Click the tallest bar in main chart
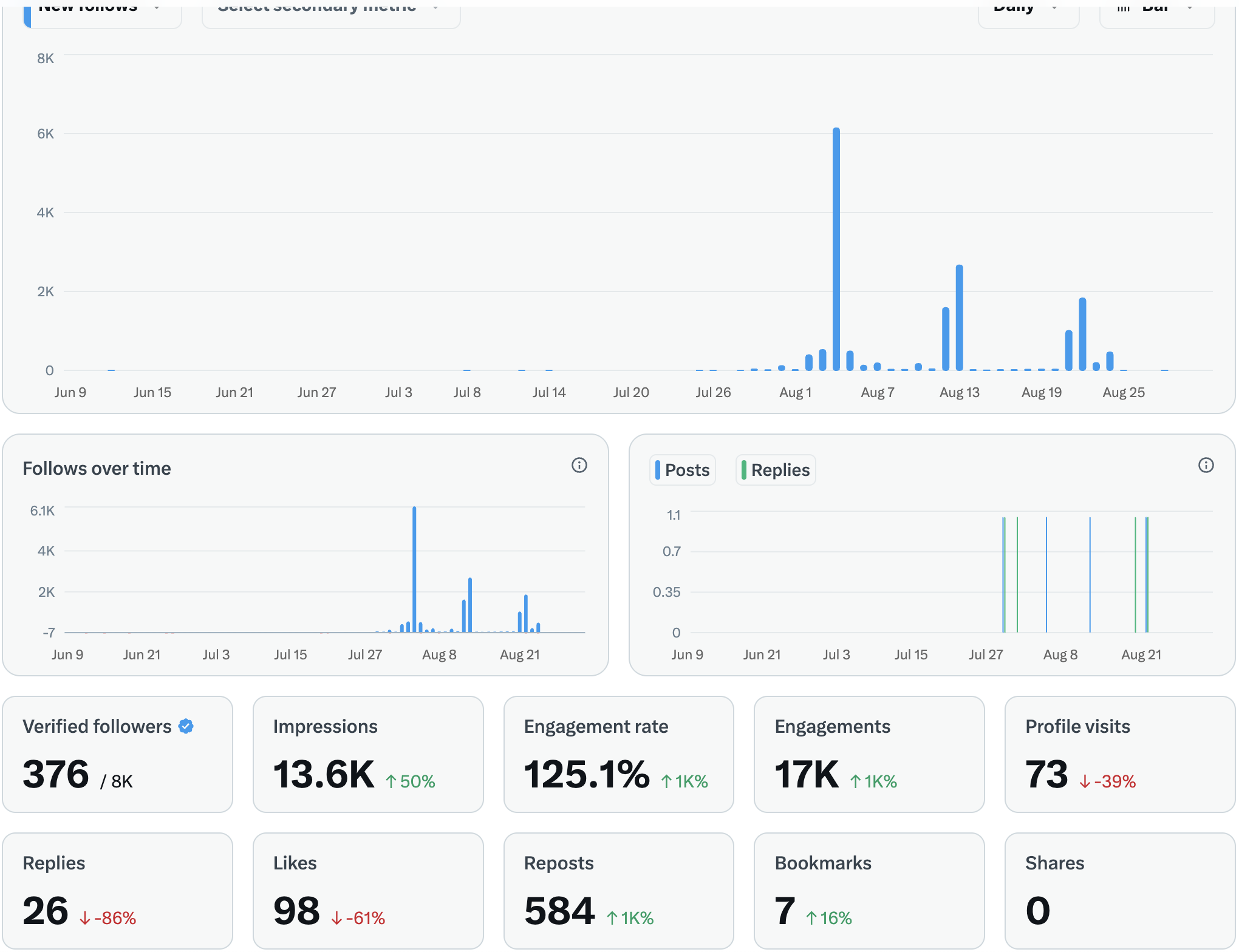This screenshot has width=1239, height=952. 836,249
